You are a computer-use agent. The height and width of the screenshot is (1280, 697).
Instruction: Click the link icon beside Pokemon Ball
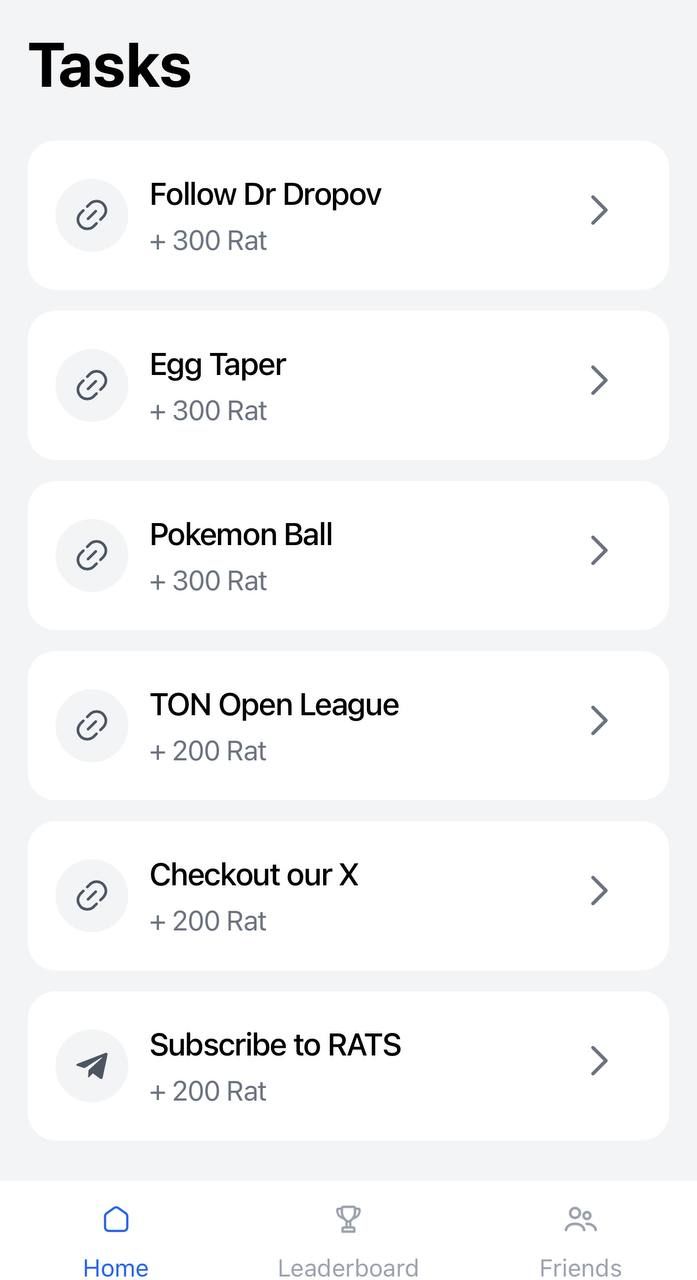(91, 555)
